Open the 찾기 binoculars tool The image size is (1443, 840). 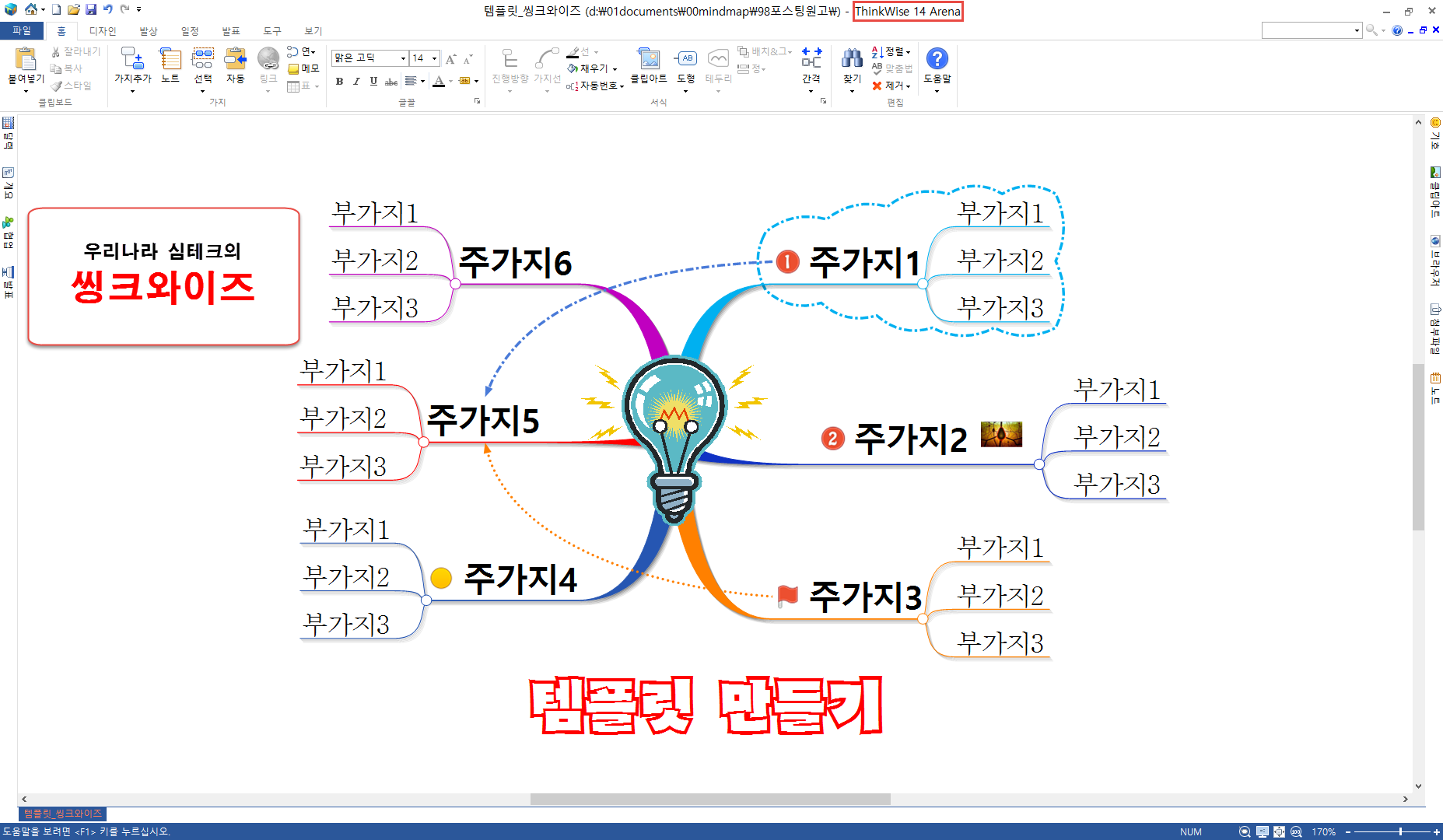852,65
